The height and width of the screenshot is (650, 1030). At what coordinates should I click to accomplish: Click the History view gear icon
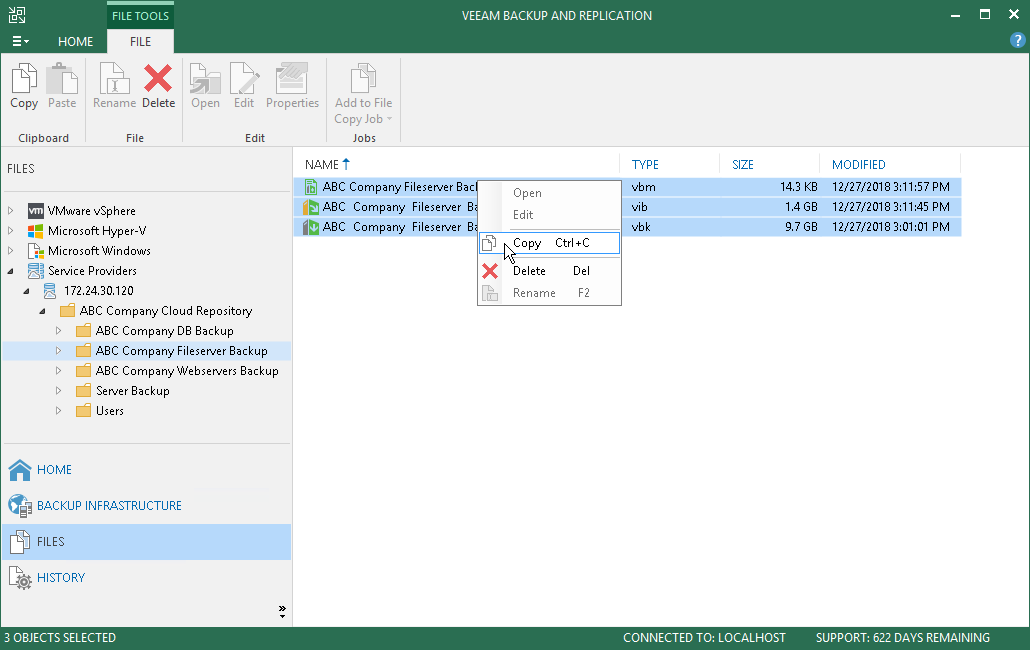[20, 578]
